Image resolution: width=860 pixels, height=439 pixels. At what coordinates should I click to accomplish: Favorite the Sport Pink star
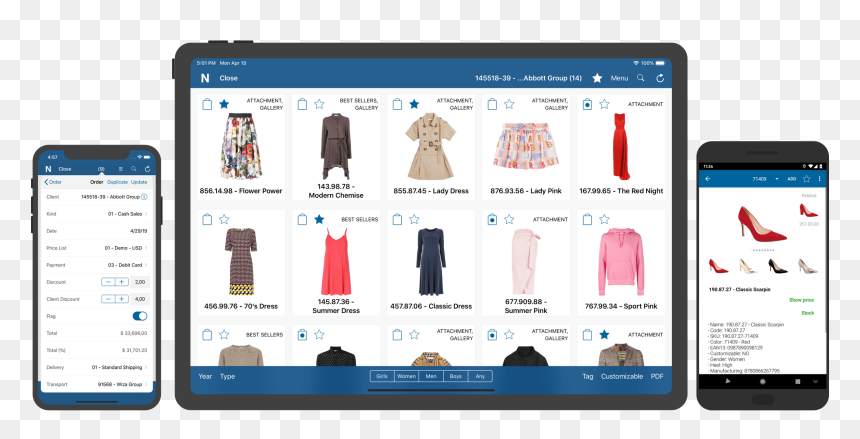click(604, 219)
